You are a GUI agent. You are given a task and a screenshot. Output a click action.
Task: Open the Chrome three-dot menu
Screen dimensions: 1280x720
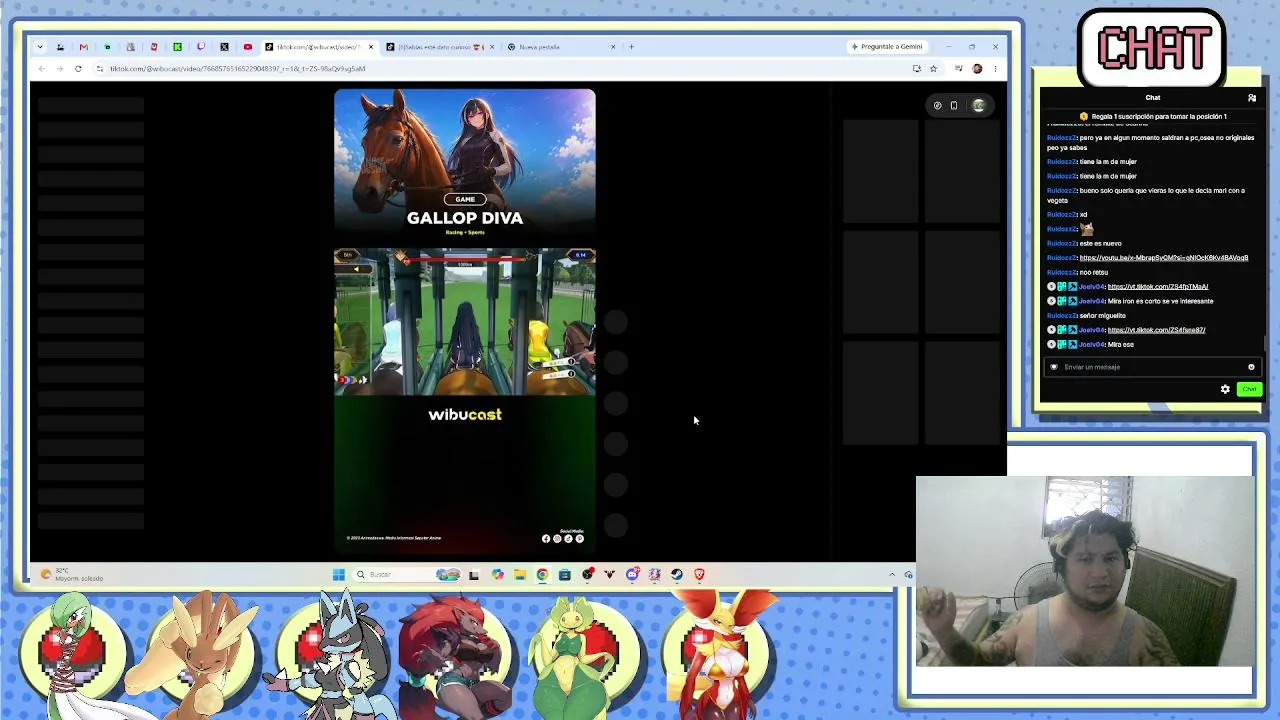point(995,69)
